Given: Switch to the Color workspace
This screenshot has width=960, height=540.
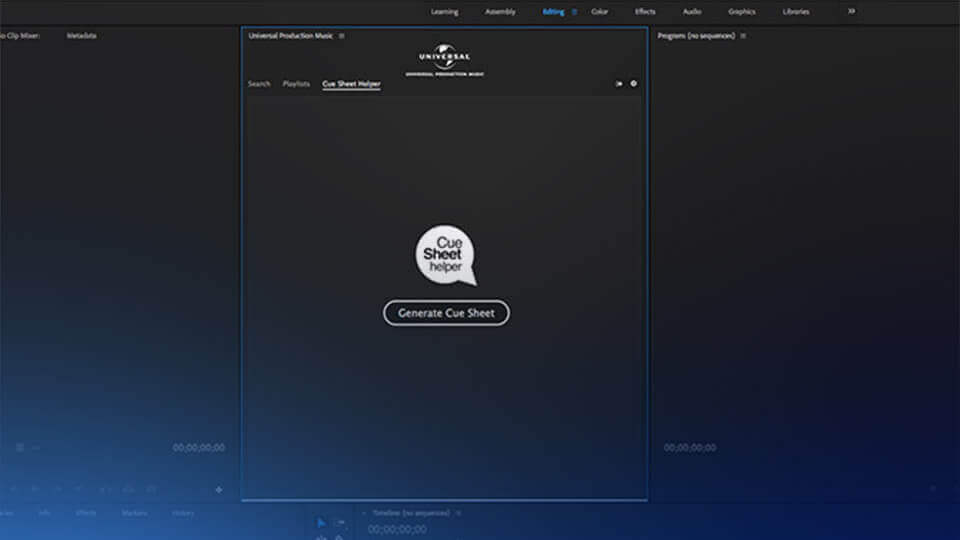Looking at the screenshot, I should (x=600, y=12).
